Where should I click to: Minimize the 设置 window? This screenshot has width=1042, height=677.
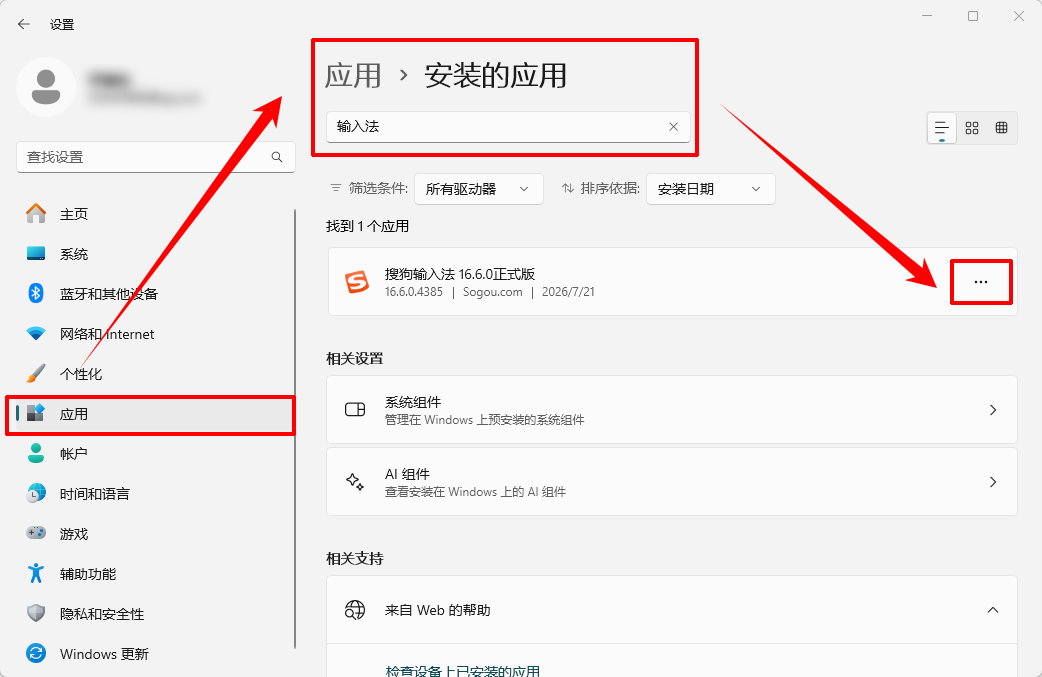click(x=927, y=16)
